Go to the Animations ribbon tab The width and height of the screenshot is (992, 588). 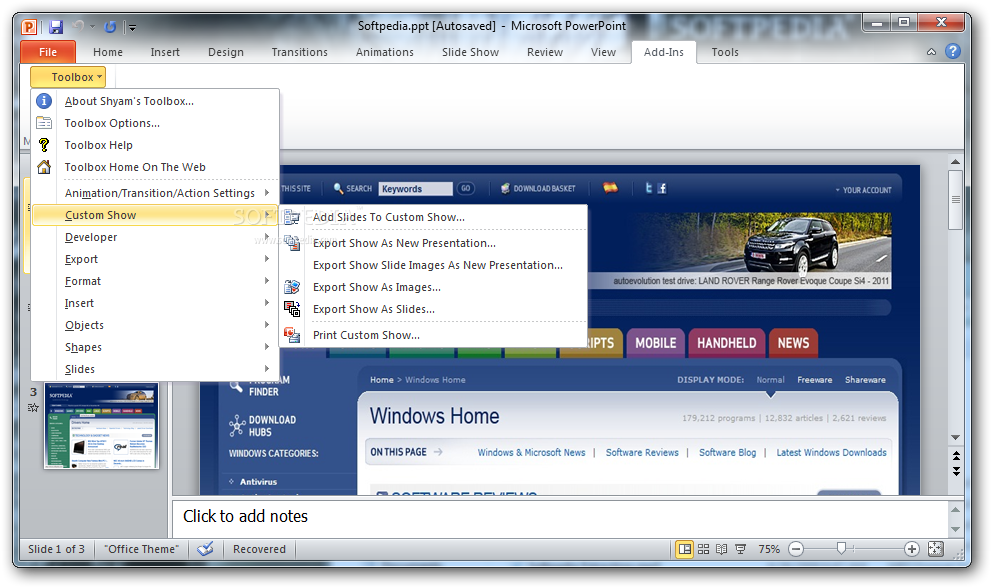tap(385, 52)
